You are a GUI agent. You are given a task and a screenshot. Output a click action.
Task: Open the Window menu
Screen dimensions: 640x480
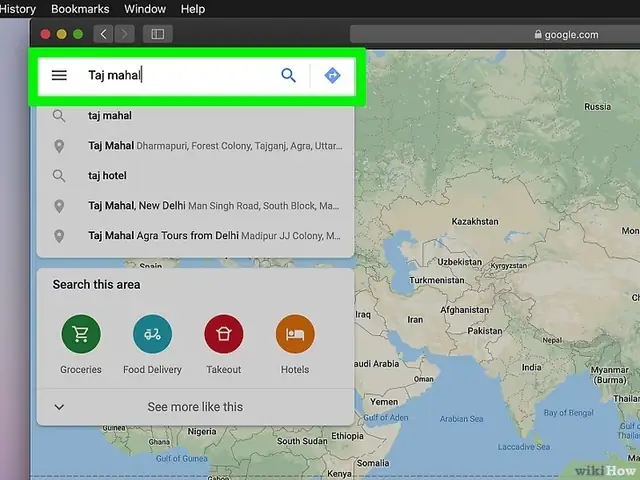pos(145,9)
